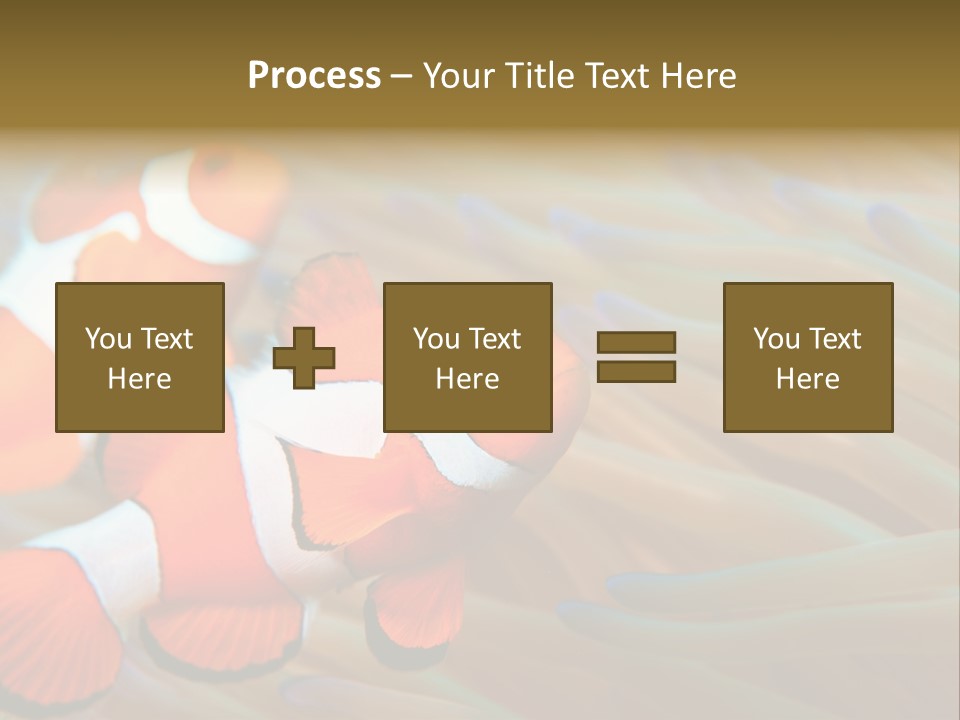This screenshot has width=960, height=720.
Task: Click 'You Text' line in middle box
Action: 467,339
